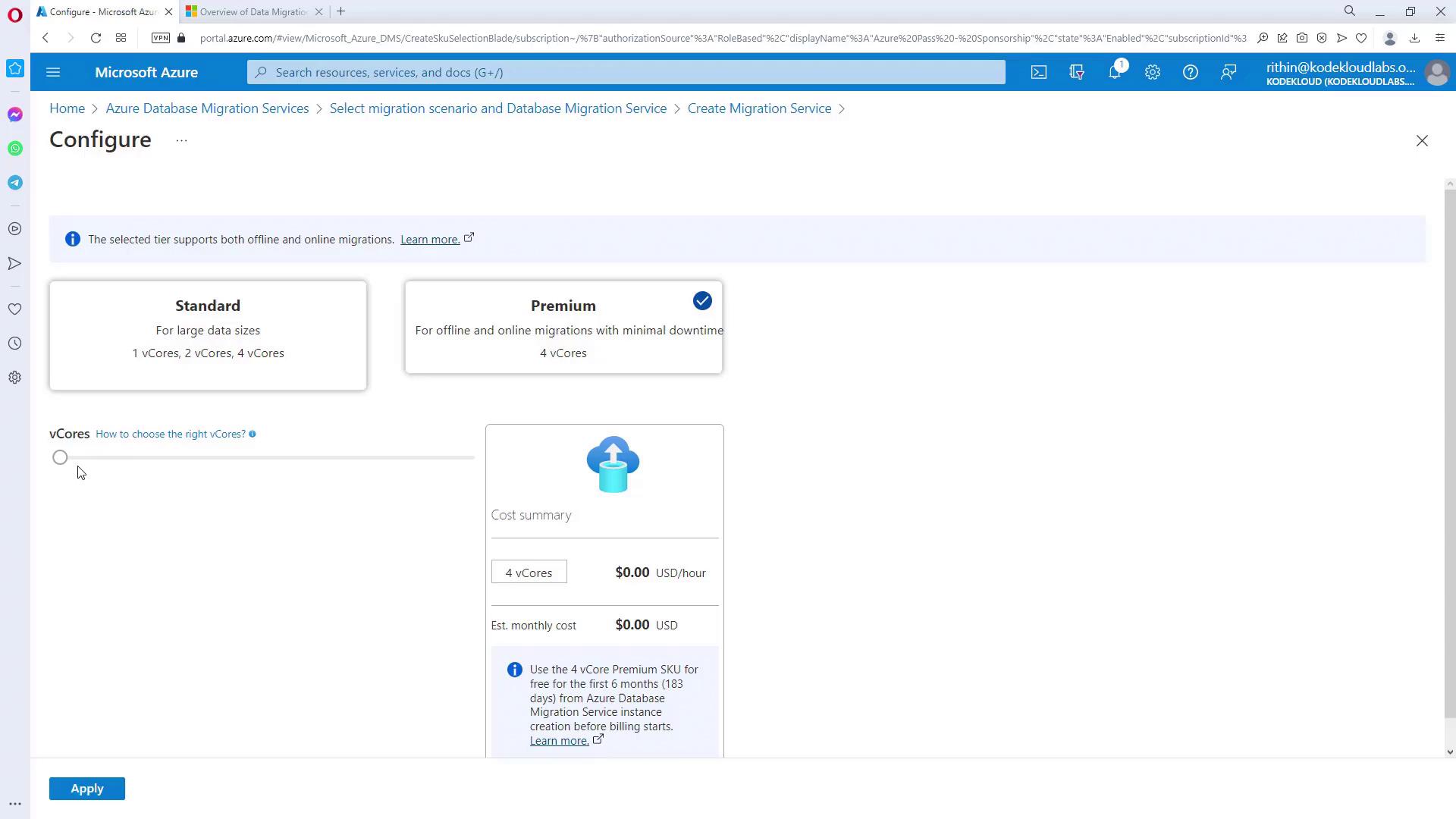The width and height of the screenshot is (1456, 819).
Task: Open Opera sidebar three-dot setup menu
Action: pos(15,804)
